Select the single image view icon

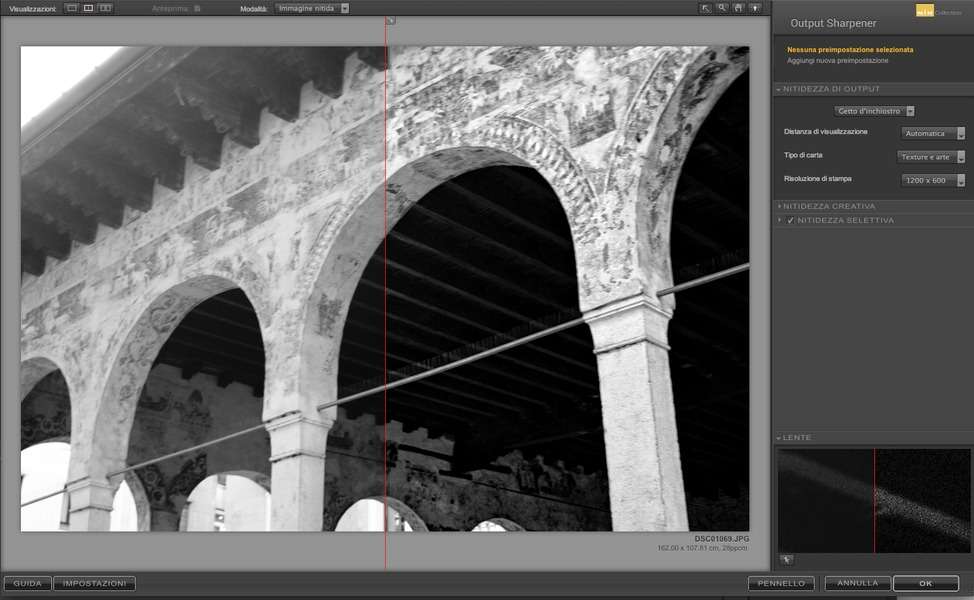pyautogui.click(x=71, y=8)
